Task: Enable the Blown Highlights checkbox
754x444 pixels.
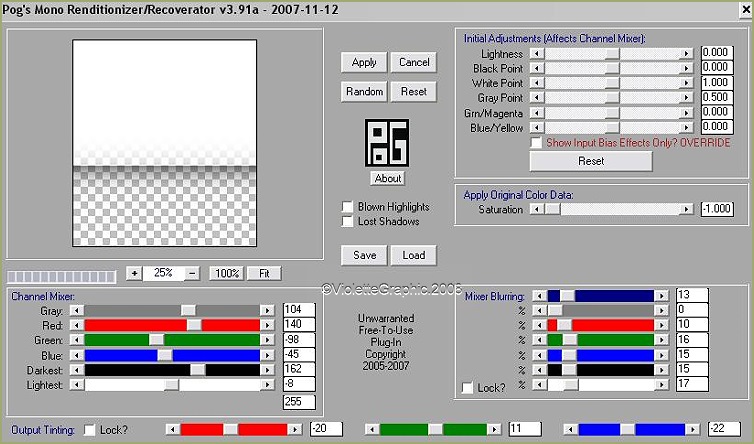Action: pyautogui.click(x=346, y=206)
